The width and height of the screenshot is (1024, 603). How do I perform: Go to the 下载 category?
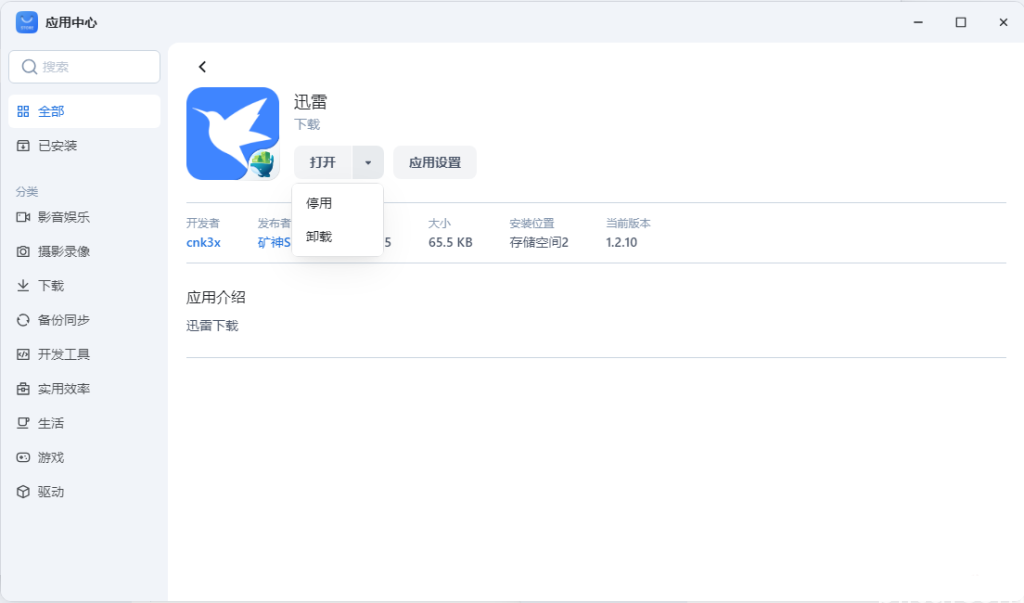(51, 286)
